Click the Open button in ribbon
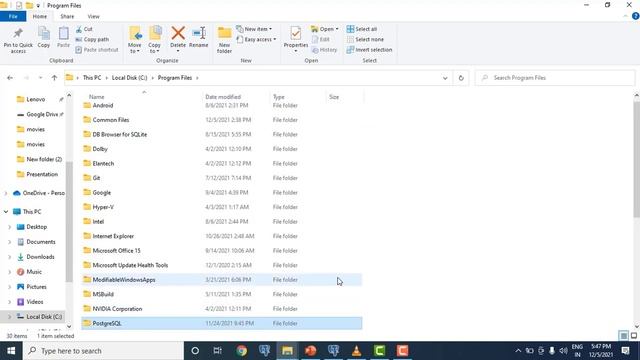 click(325, 29)
